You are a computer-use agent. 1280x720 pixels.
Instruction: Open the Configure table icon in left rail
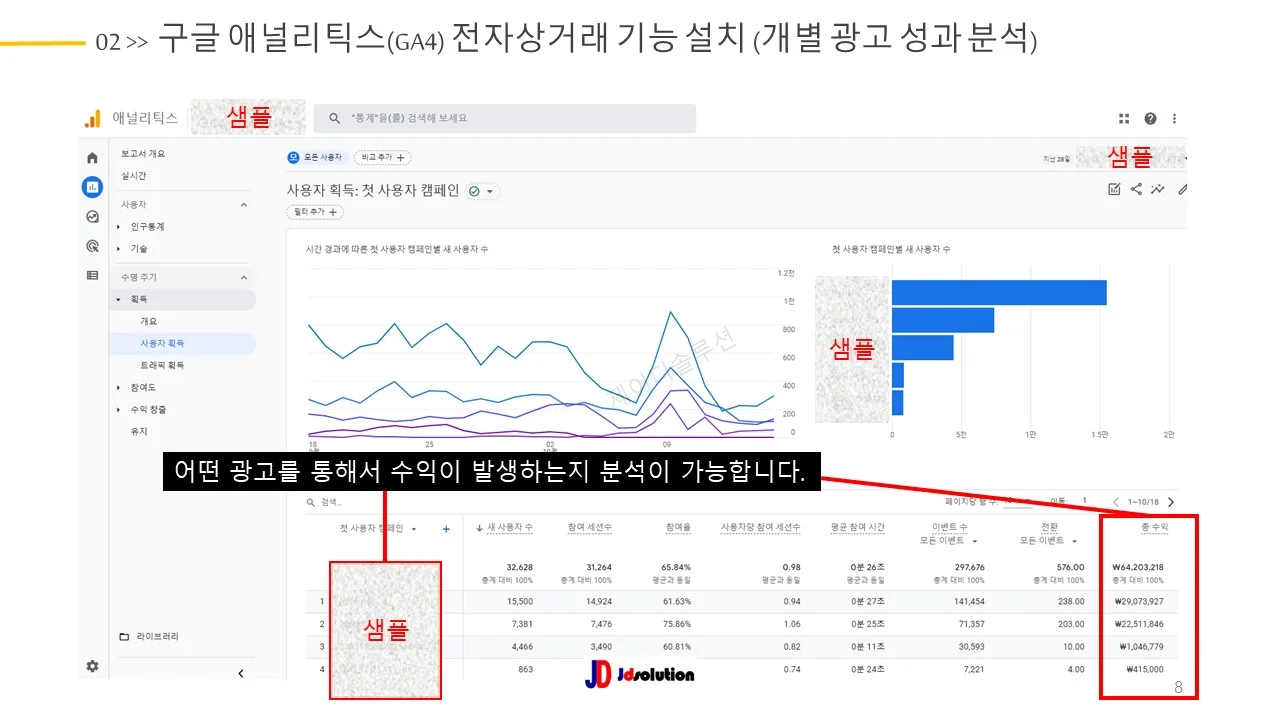pos(92,275)
